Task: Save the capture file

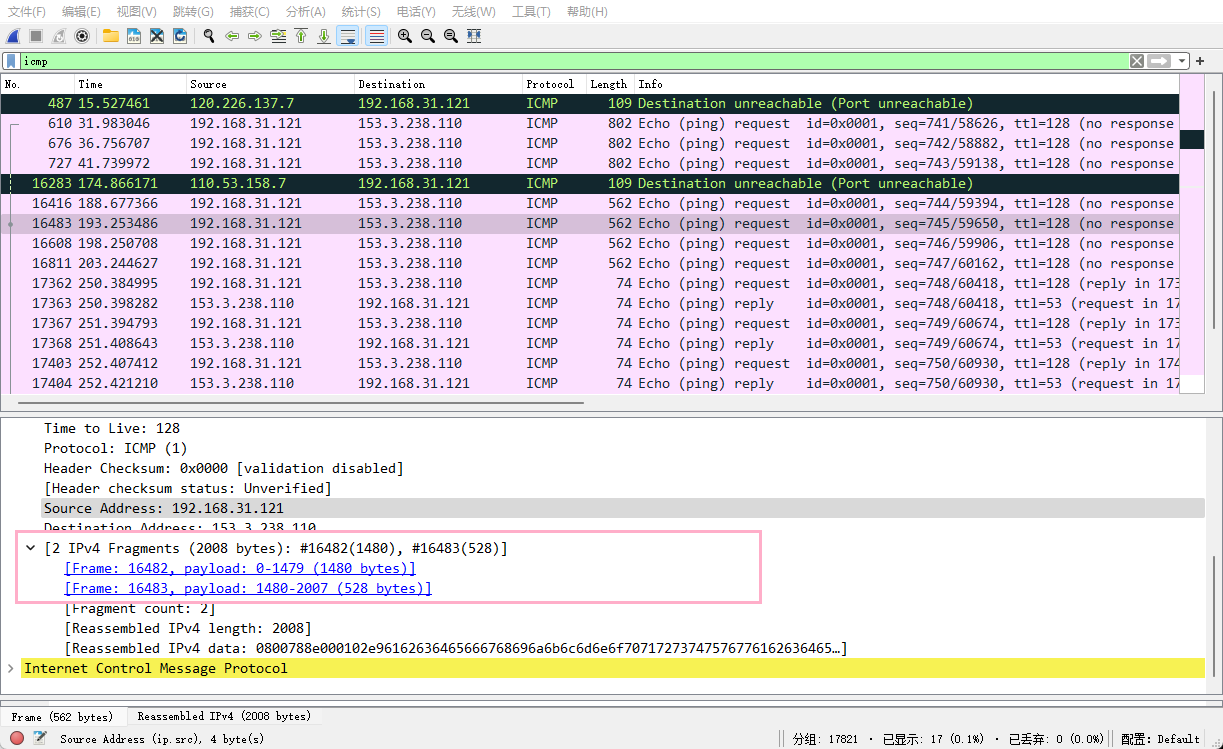Action: point(134,36)
